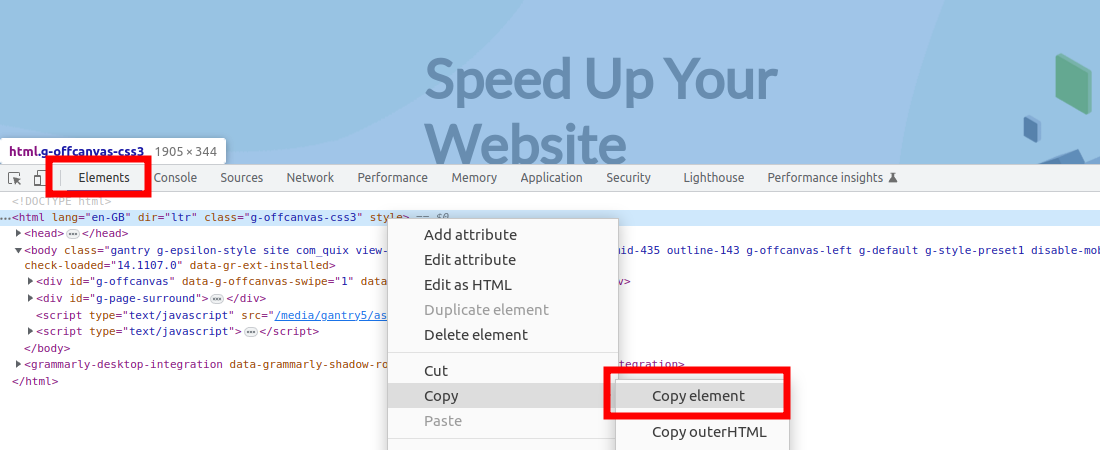The height and width of the screenshot is (450, 1100).
Task: Click the Speed Up Your Website heading
Action: coord(601,110)
